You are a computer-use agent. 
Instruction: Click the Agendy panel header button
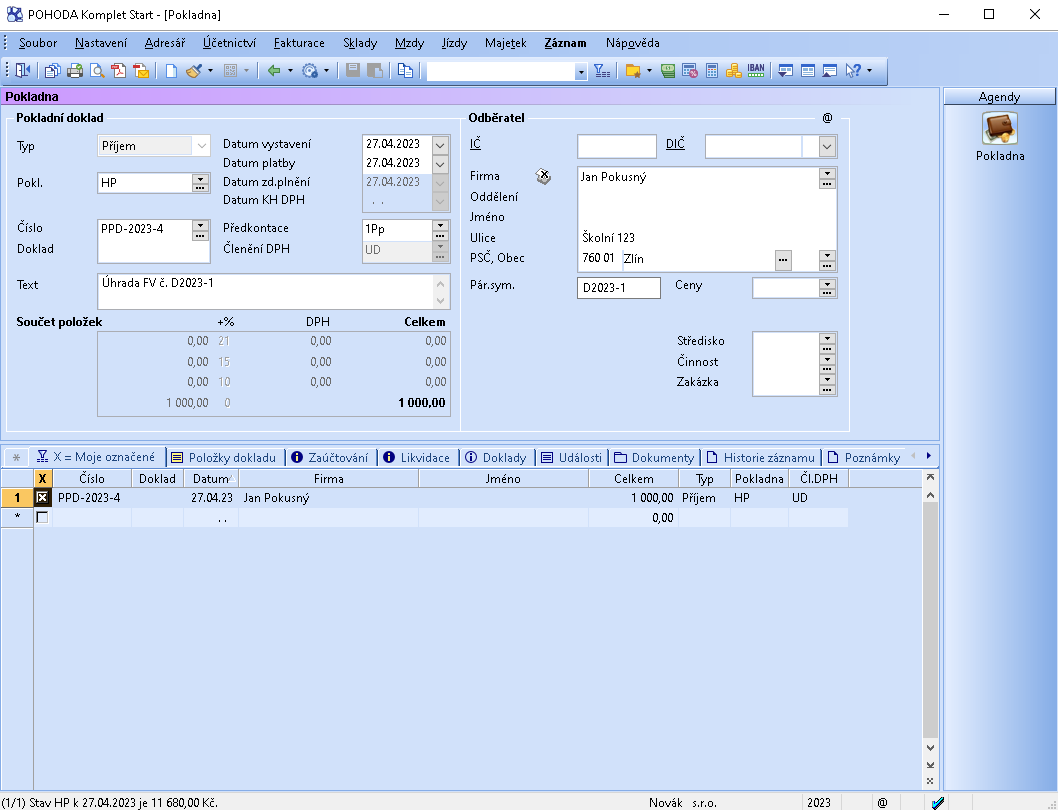(x=999, y=97)
